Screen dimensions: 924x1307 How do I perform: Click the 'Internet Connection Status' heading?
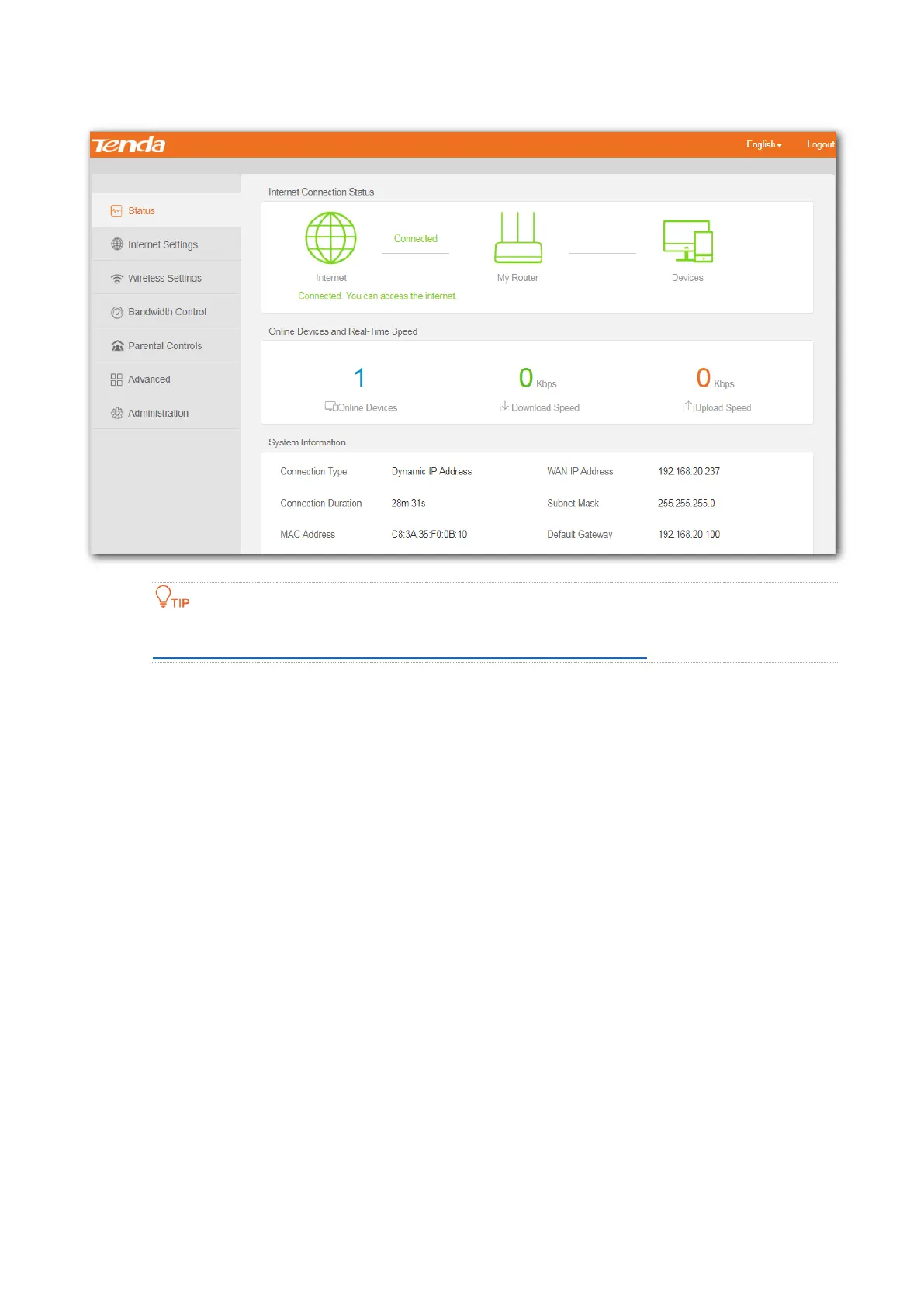[x=321, y=192]
